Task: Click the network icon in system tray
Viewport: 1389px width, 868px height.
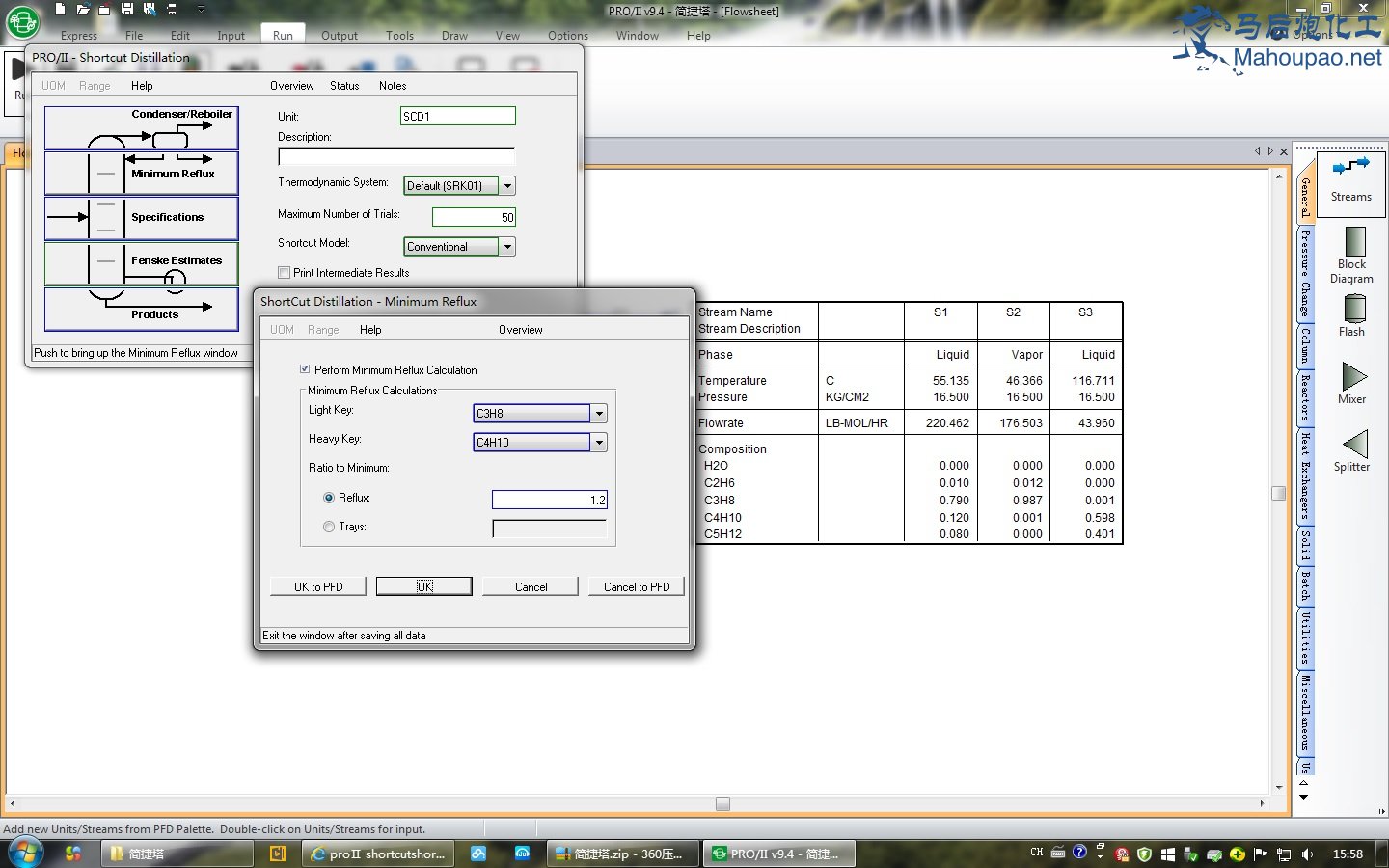Action: 1283,854
